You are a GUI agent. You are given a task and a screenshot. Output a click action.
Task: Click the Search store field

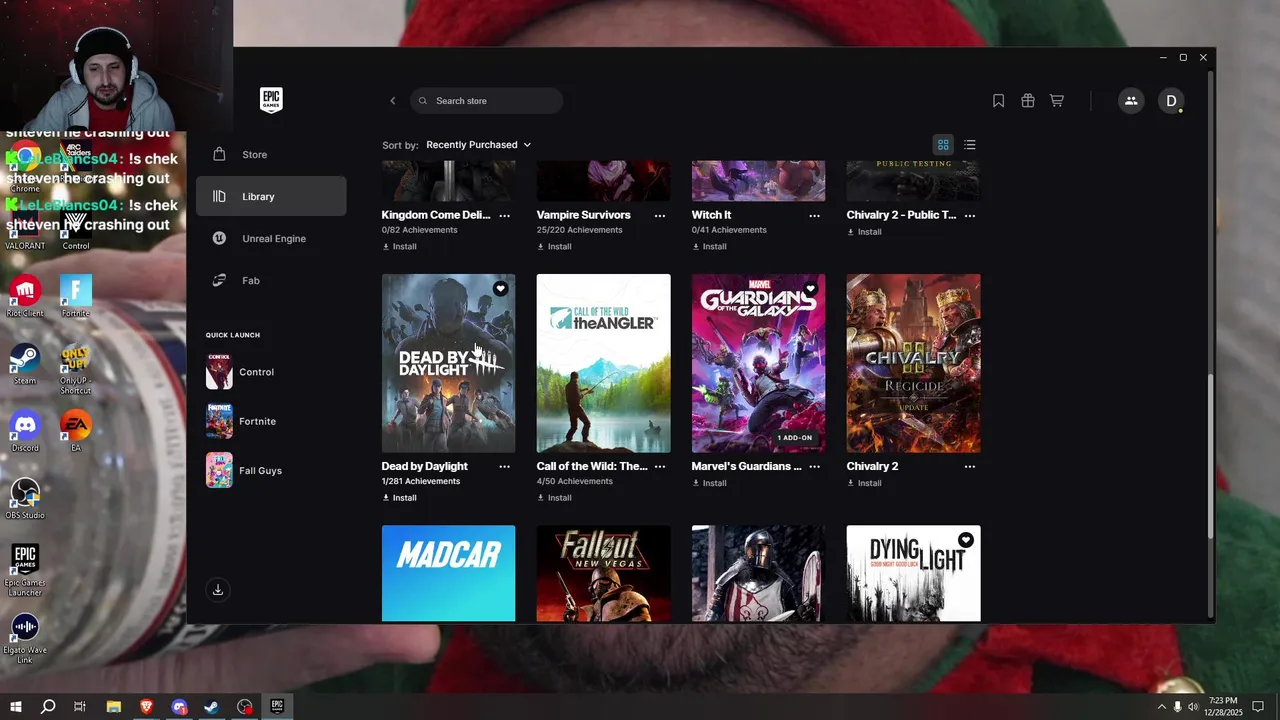[x=486, y=101]
